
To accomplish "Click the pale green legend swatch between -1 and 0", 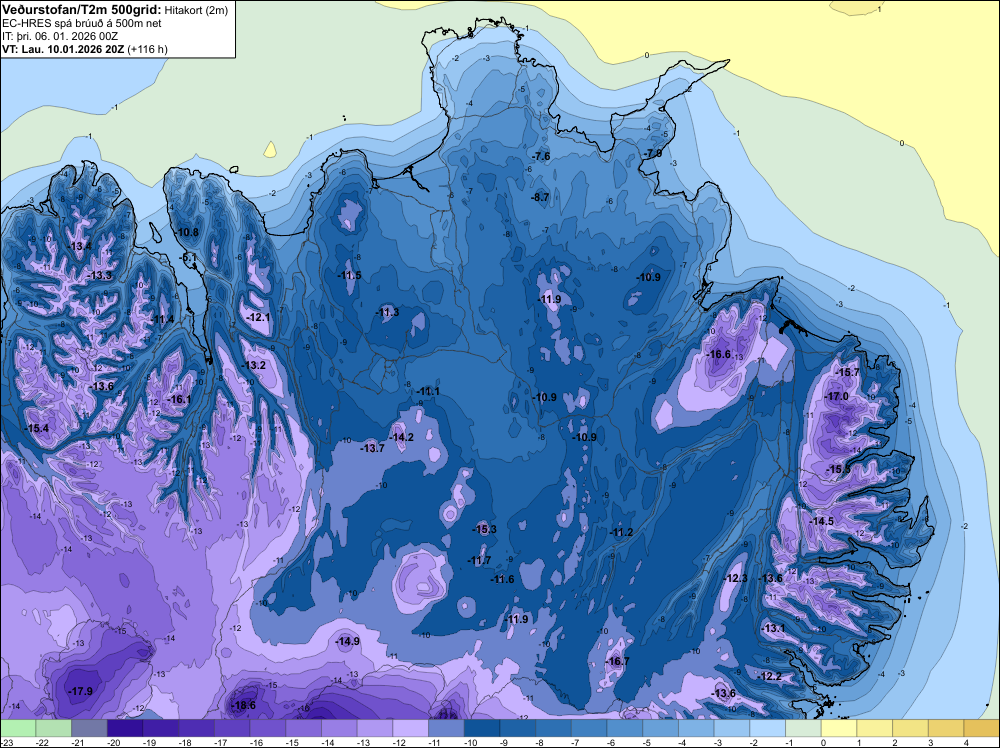I will click(803, 728).
